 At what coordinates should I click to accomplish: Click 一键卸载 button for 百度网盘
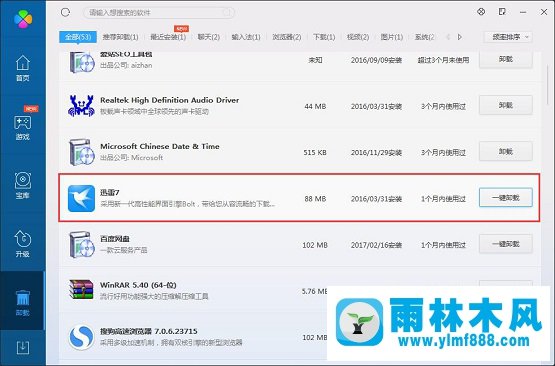click(505, 244)
